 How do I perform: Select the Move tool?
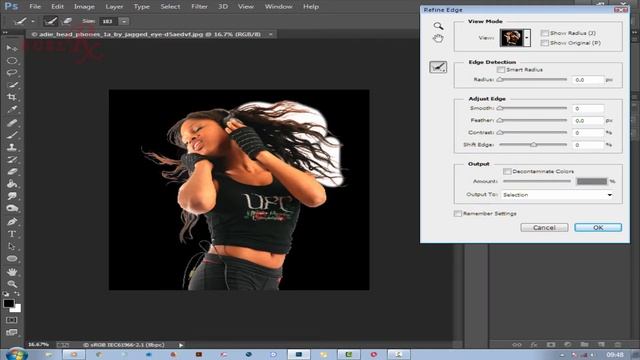pyautogui.click(x=11, y=48)
